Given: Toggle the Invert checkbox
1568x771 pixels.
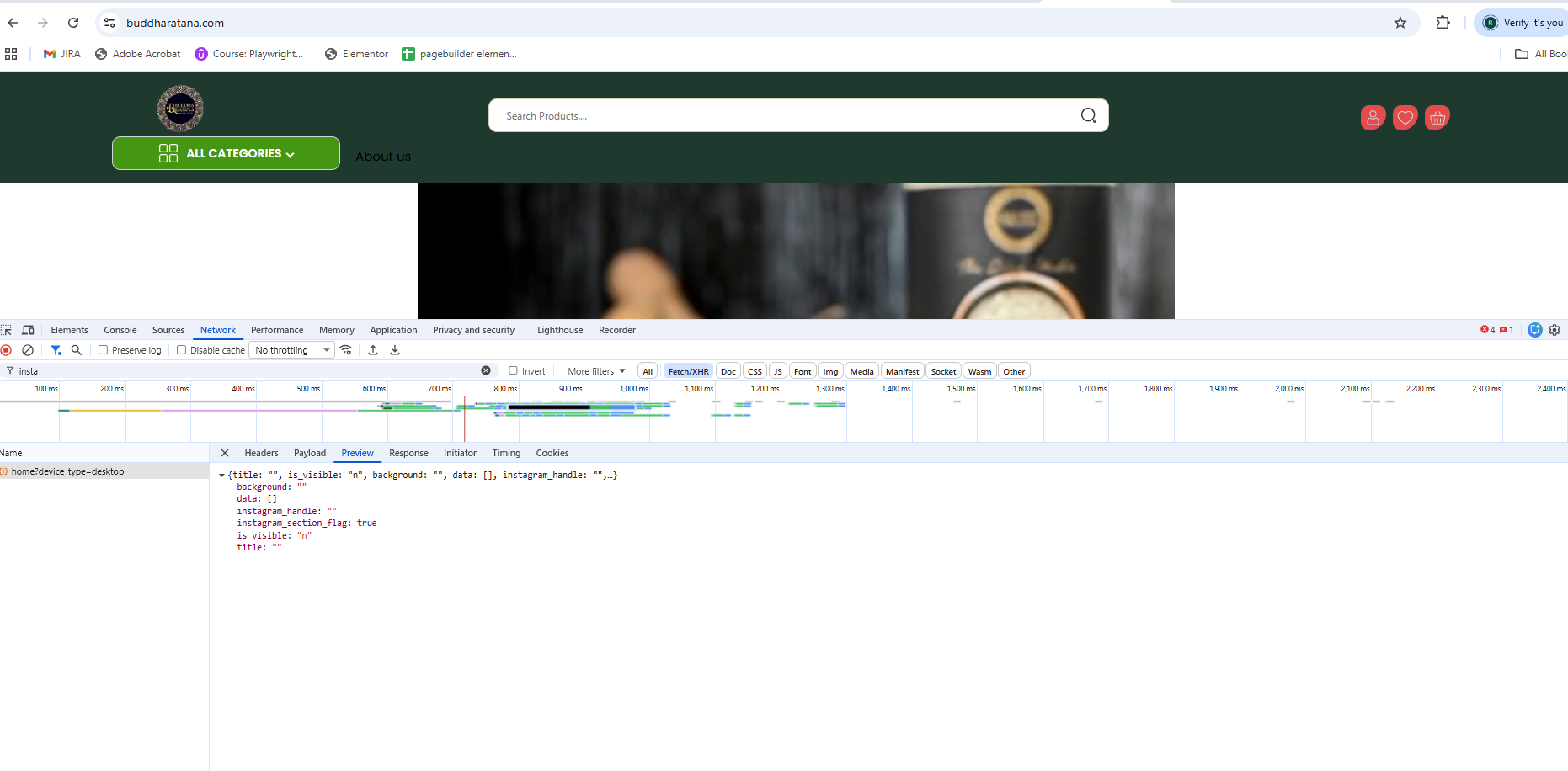Looking at the screenshot, I should pos(513,370).
